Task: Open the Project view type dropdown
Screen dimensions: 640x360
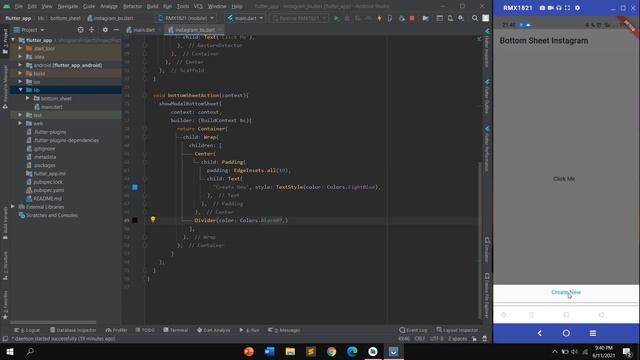Action: (29, 30)
